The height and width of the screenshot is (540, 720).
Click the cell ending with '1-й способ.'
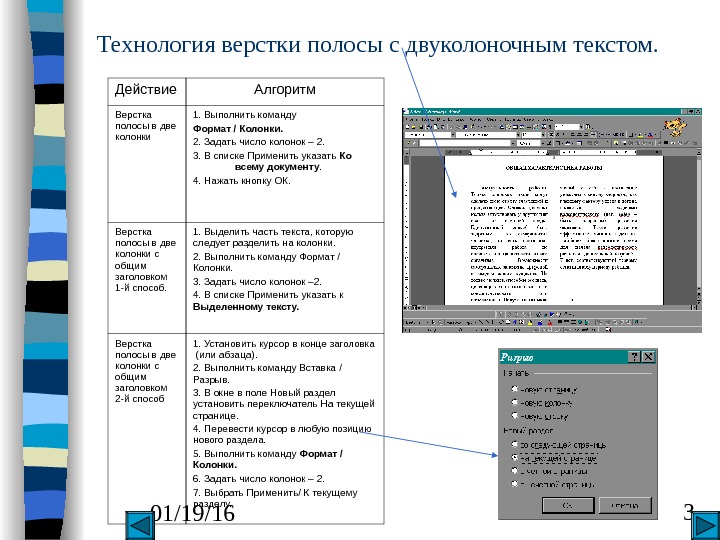[x=146, y=278]
